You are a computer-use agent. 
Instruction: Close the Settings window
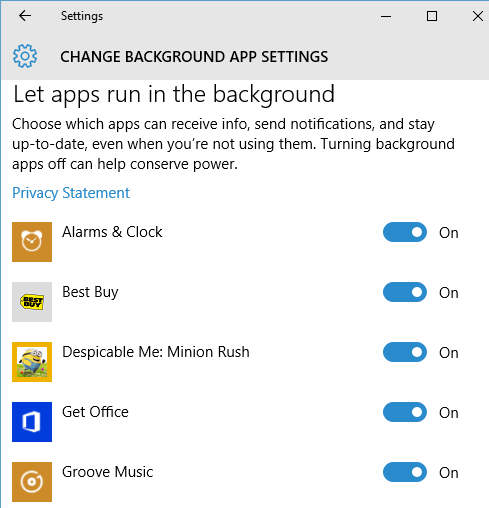tap(478, 16)
